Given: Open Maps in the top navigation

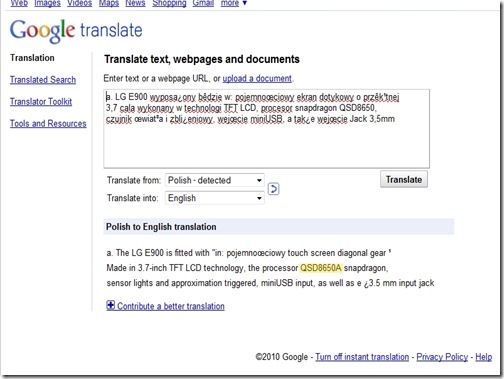Looking at the screenshot, I should click(x=109, y=3).
